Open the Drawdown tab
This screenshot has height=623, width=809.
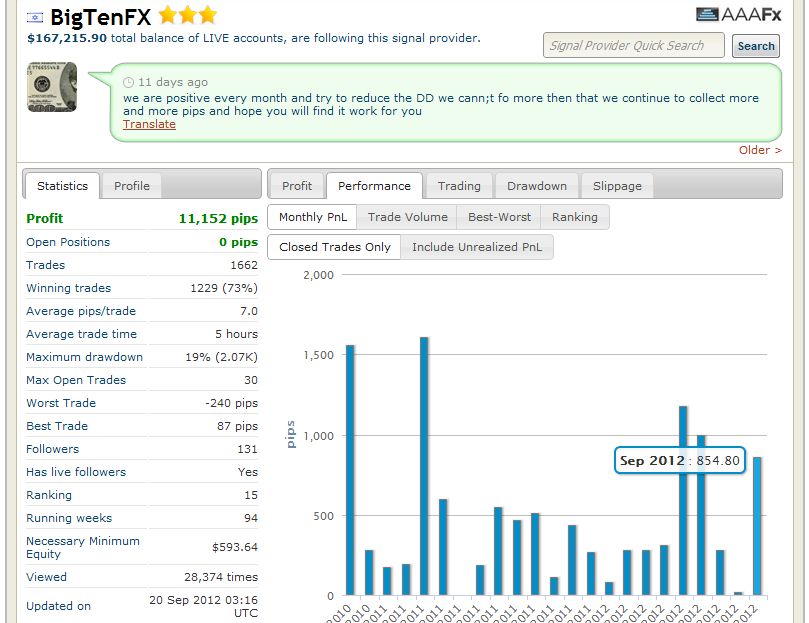pyautogui.click(x=537, y=186)
